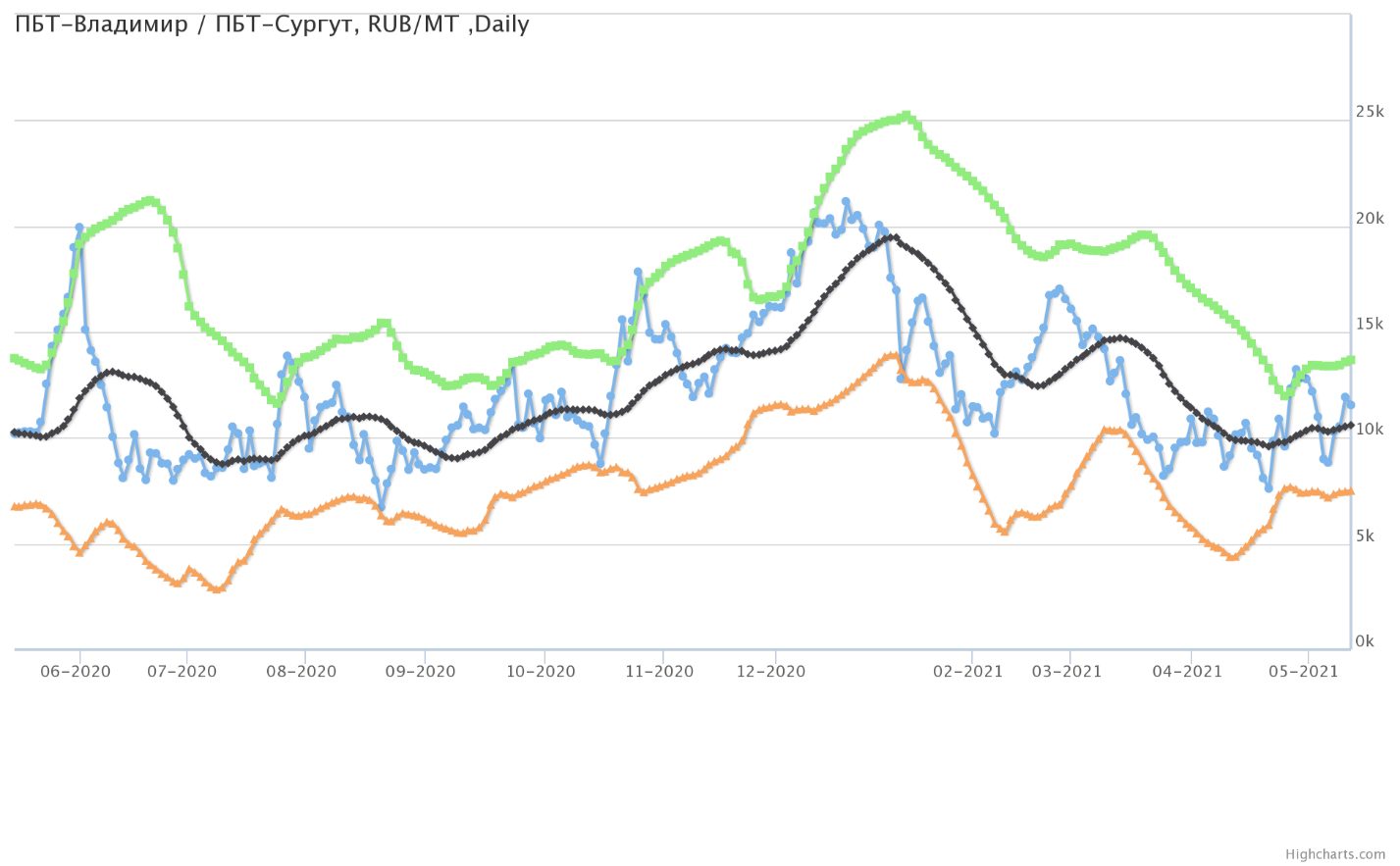Select the 03-2021 x-axis label
The image size is (1400, 866).
coord(1066,672)
